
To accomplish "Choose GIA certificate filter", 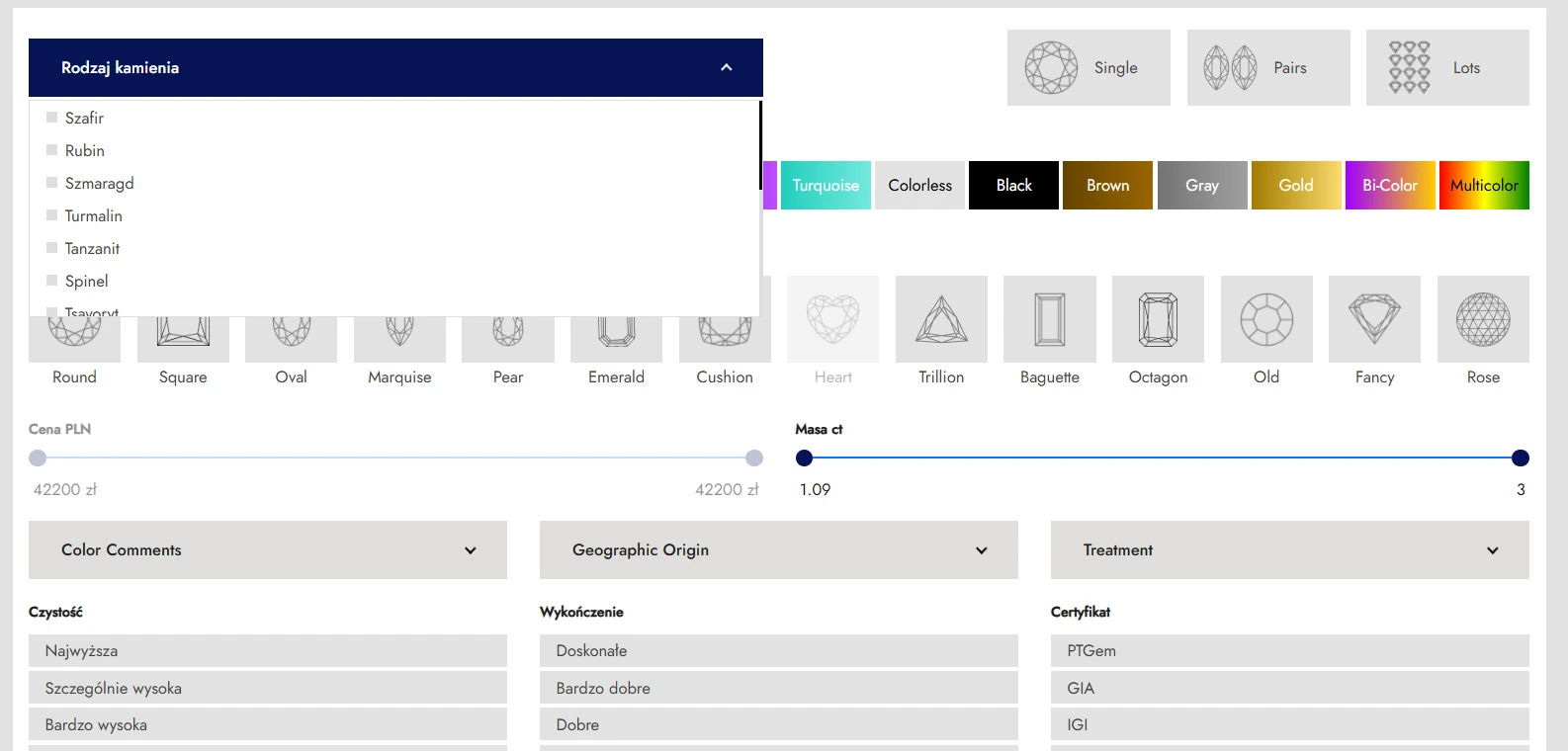I will [x=1290, y=688].
